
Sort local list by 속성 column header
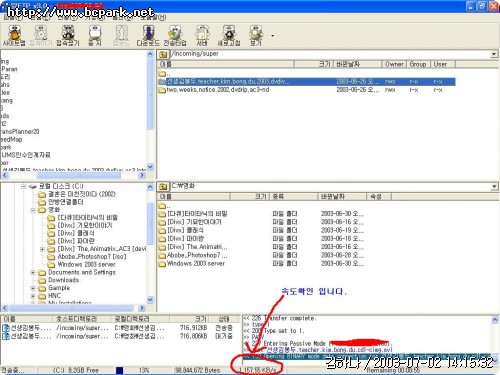tap(379, 197)
